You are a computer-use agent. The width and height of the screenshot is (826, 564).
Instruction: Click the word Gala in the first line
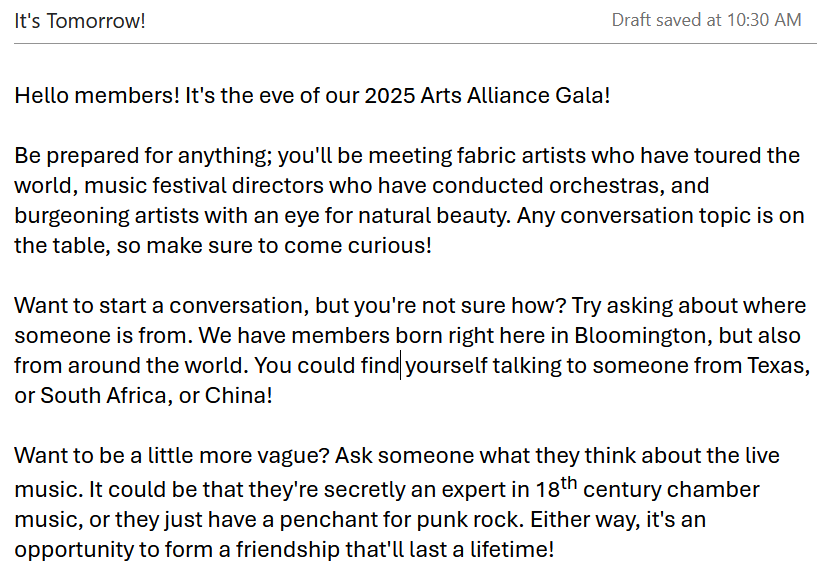coord(582,96)
